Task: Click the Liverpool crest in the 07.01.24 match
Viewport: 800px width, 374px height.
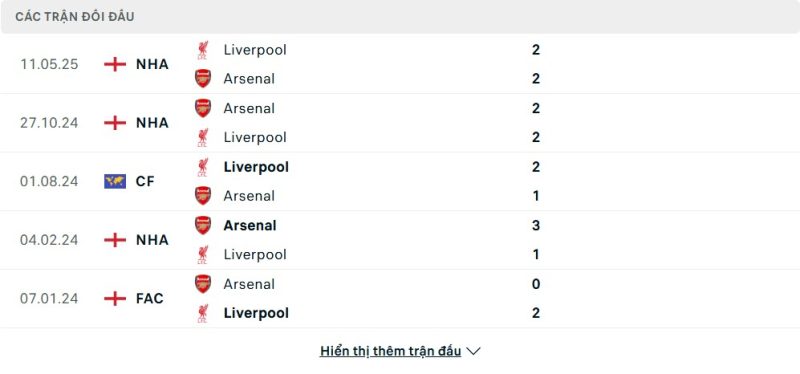Action: [x=203, y=313]
